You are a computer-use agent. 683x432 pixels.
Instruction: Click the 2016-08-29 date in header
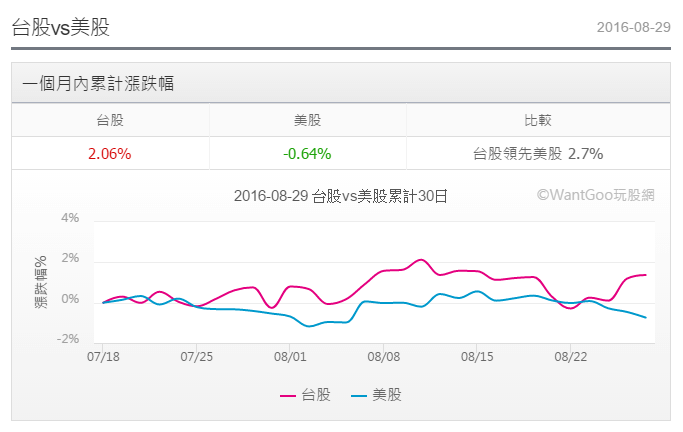632,27
